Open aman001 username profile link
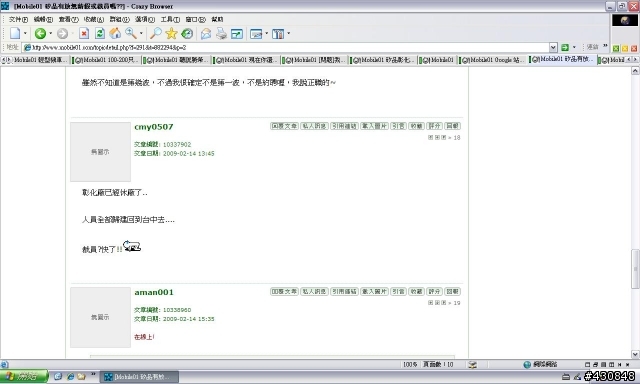640x384 pixels. (x=154, y=292)
